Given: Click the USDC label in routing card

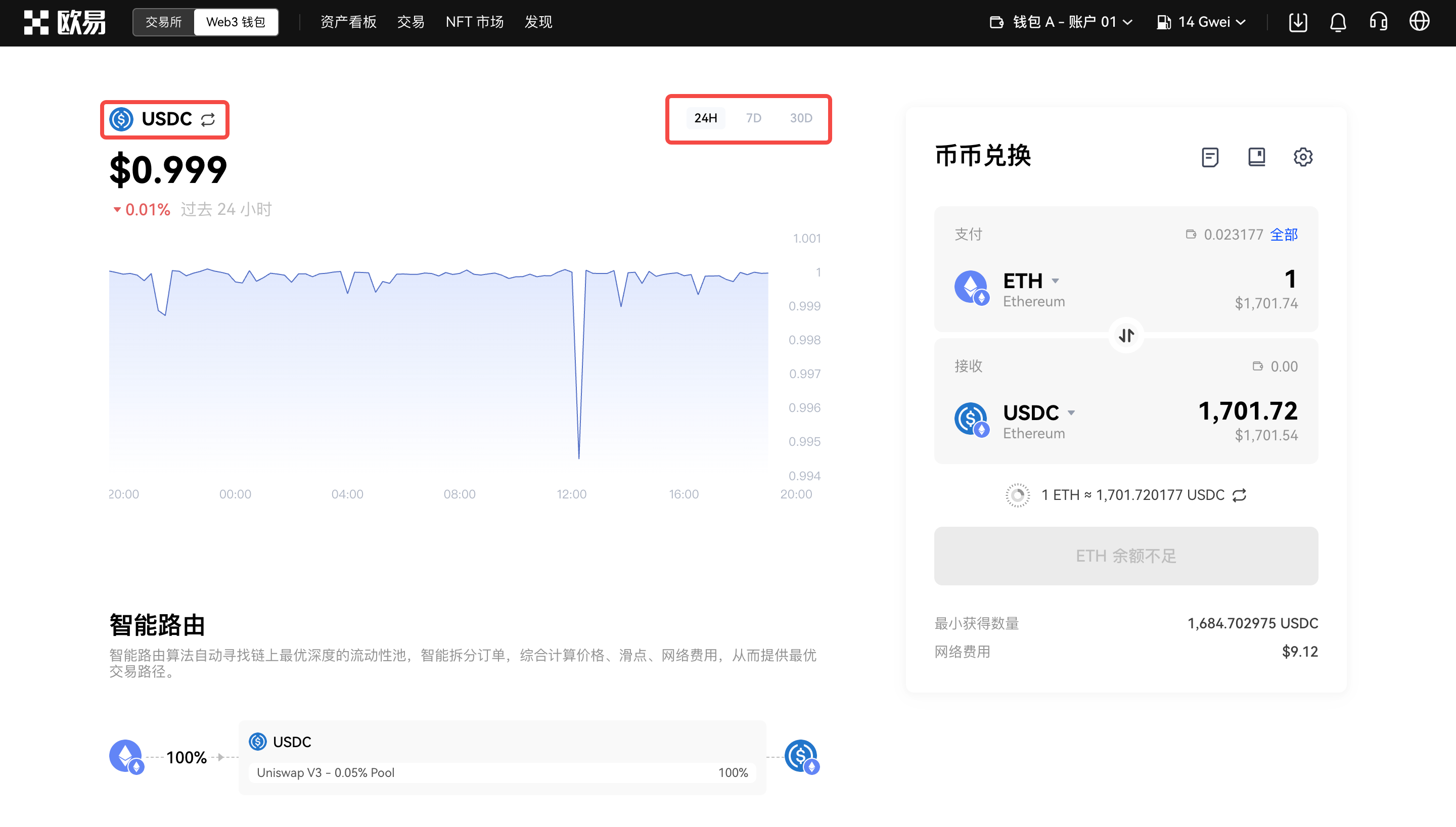Looking at the screenshot, I should pyautogui.click(x=292, y=743).
